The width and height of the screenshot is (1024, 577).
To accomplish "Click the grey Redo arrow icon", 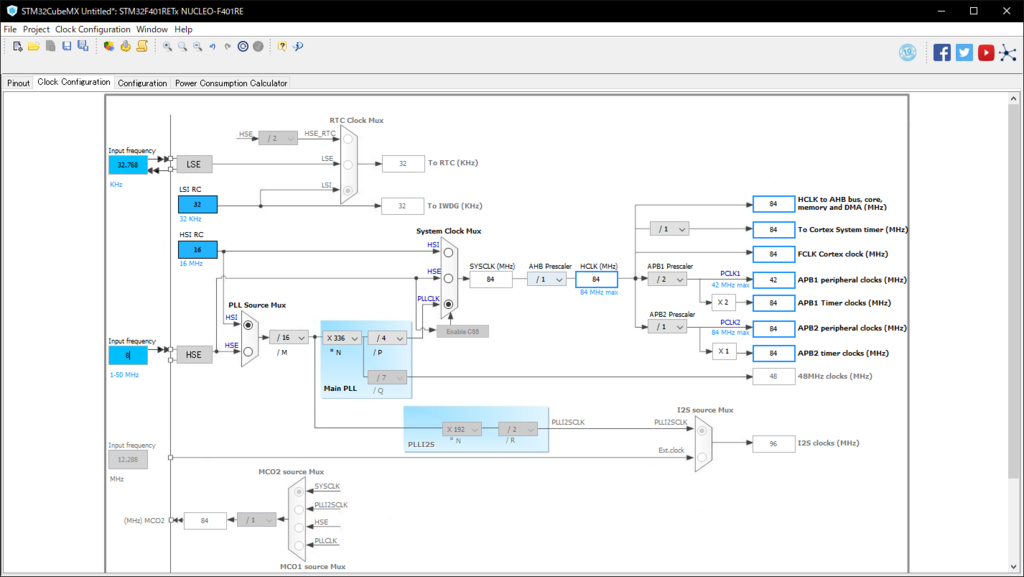I will coord(228,46).
